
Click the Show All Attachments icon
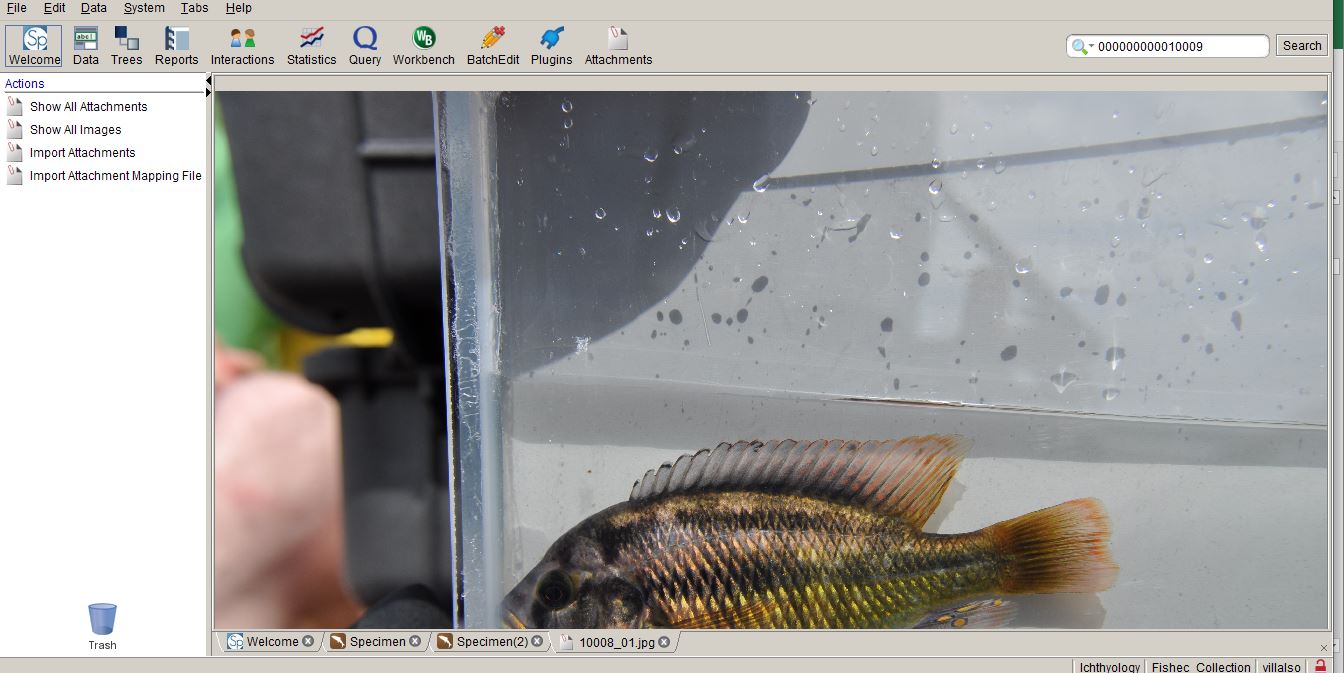15,106
